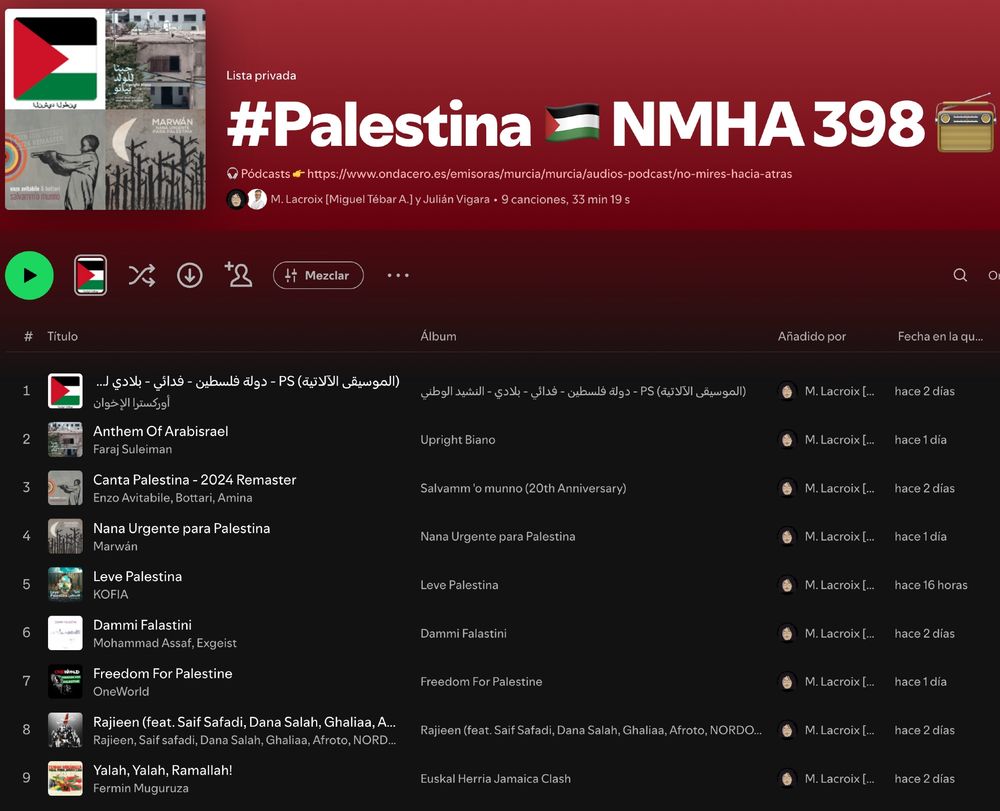
Task: Open the three-dot more options menu
Action: point(398,275)
